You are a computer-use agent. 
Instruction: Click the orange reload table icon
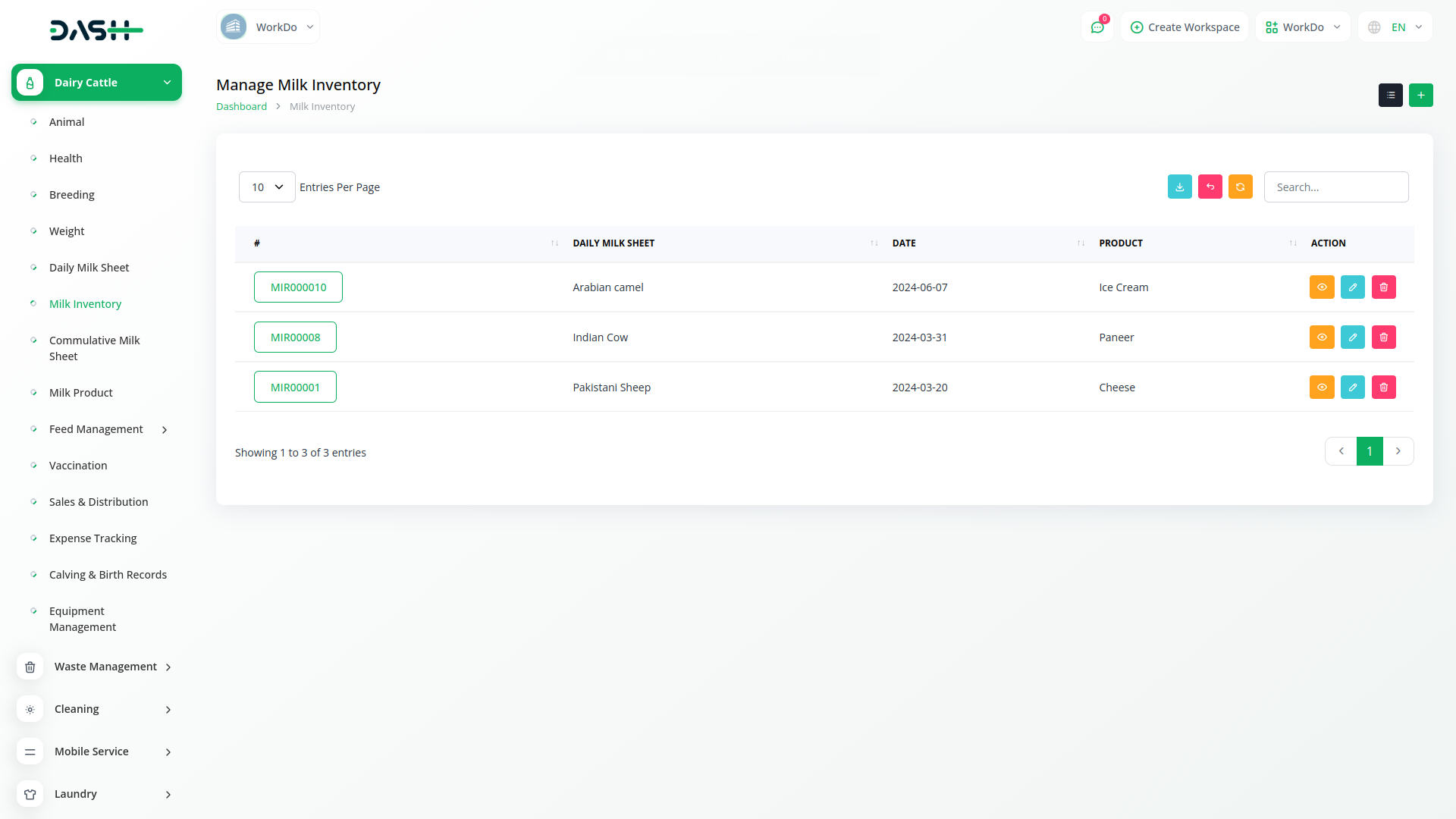(1240, 187)
